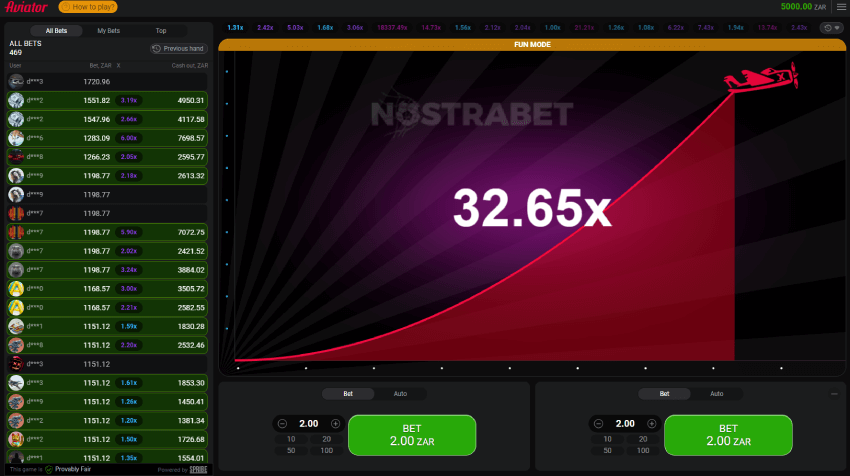The height and width of the screenshot is (476, 850).
Task: Click avatar of d***7 cashed out 7072.75
Action: (x=16, y=232)
